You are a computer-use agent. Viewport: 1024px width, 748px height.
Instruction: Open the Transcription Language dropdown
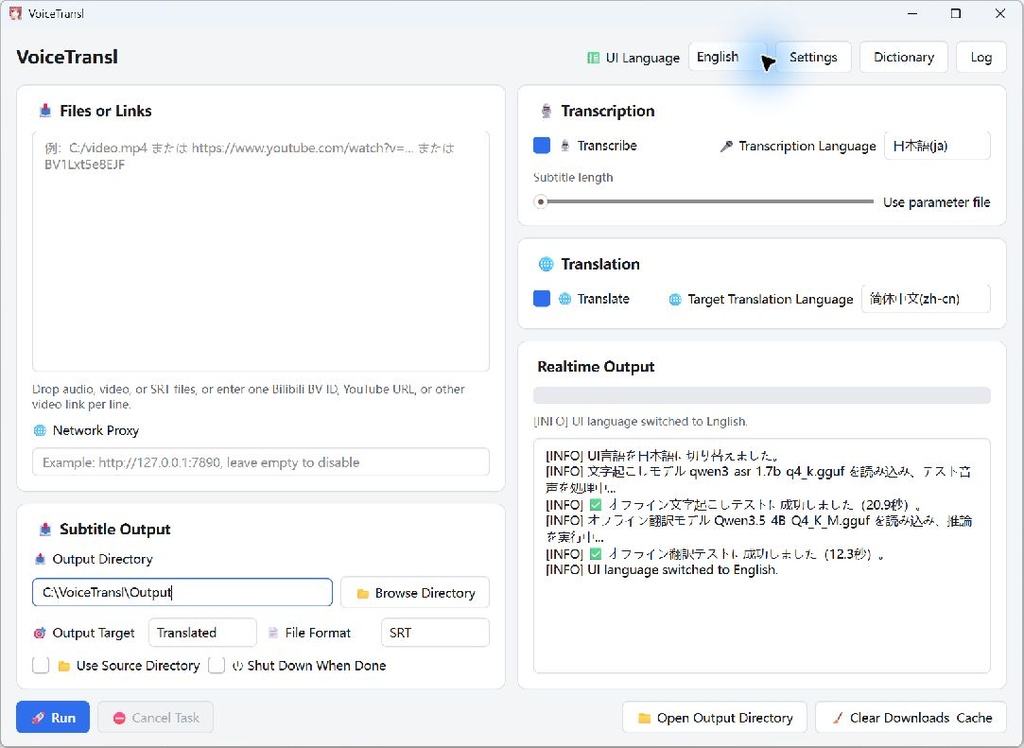coord(937,146)
